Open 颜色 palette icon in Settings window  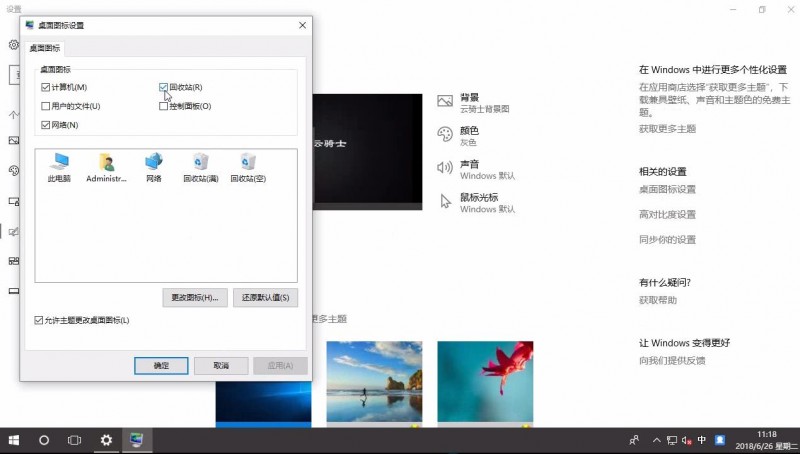(x=445, y=134)
